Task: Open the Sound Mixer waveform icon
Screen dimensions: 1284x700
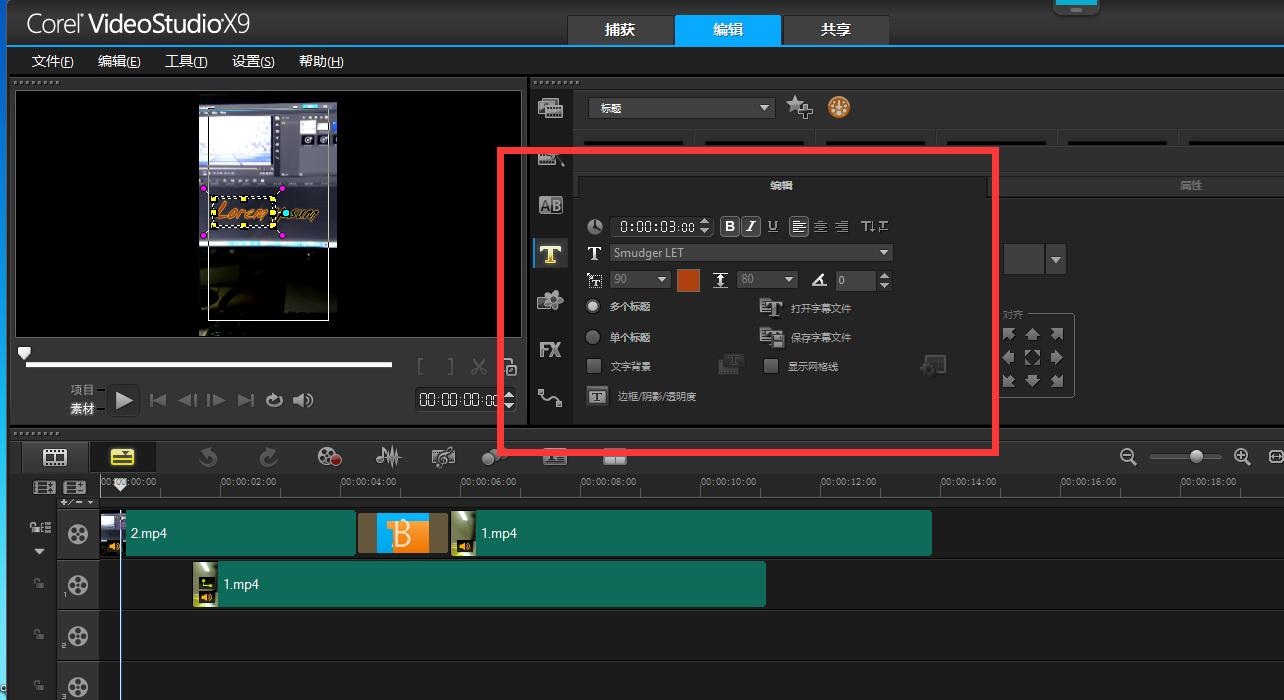Action: (x=387, y=457)
